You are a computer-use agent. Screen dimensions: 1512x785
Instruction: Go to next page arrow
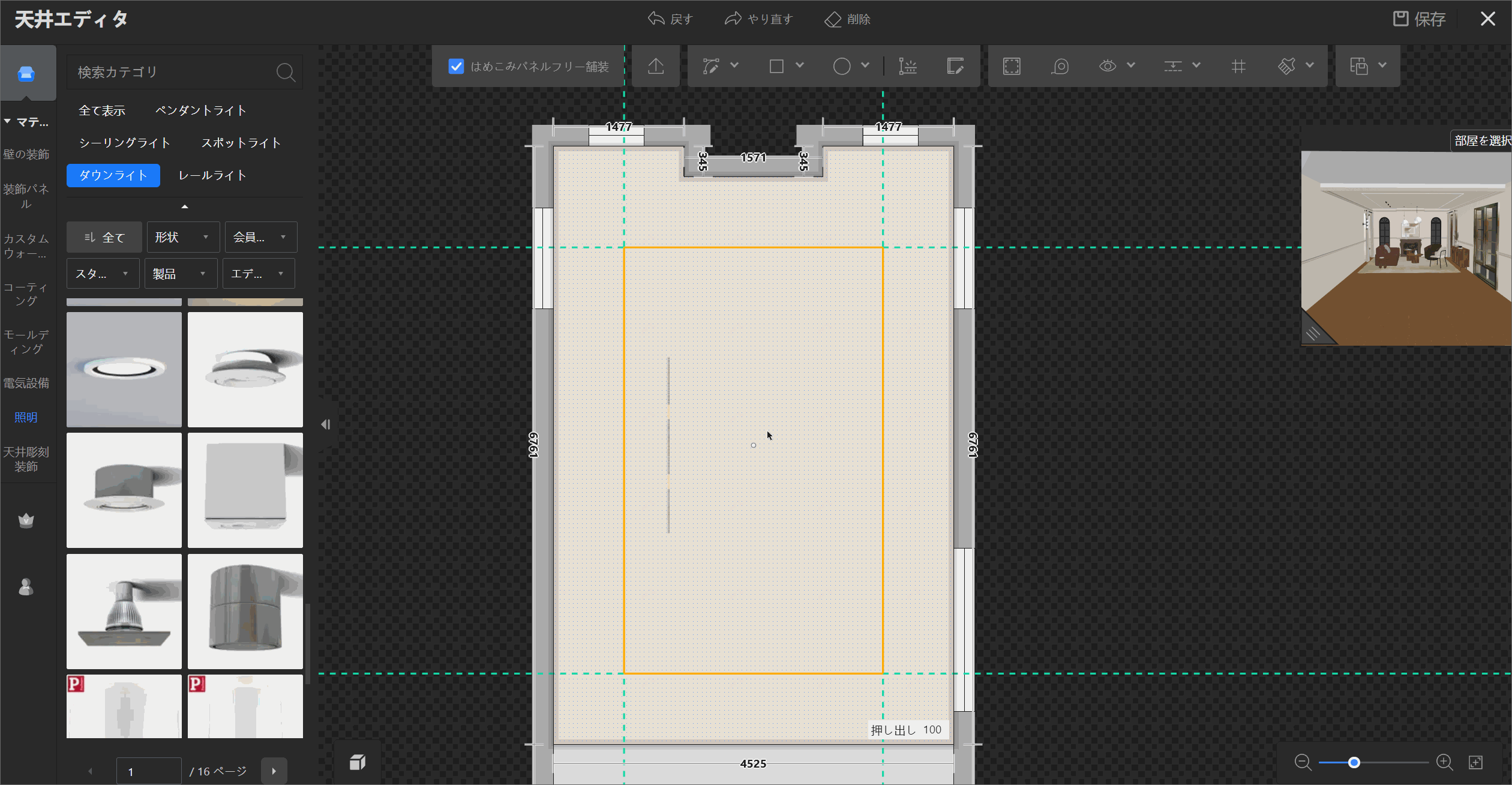click(x=274, y=771)
